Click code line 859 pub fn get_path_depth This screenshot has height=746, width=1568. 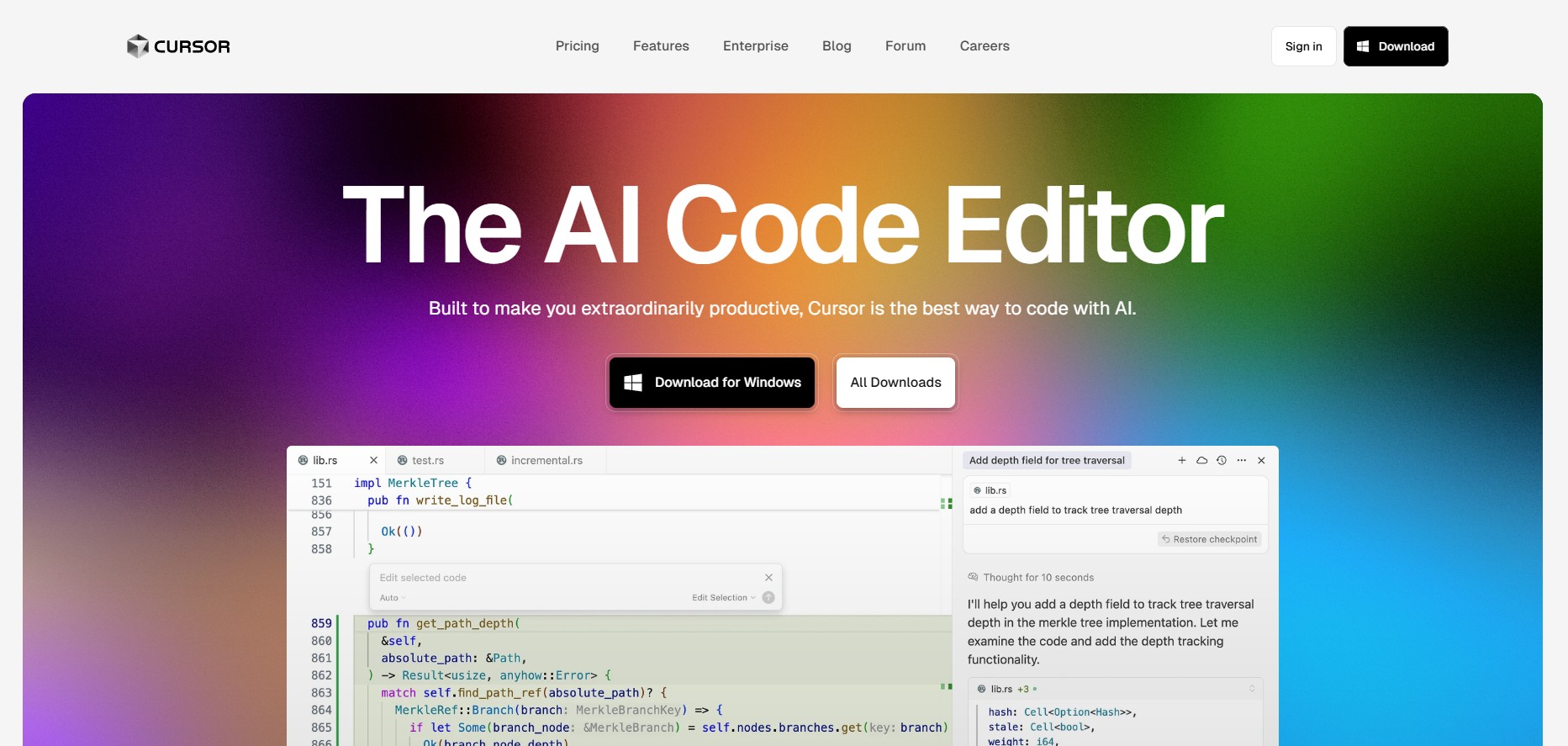[x=444, y=623]
